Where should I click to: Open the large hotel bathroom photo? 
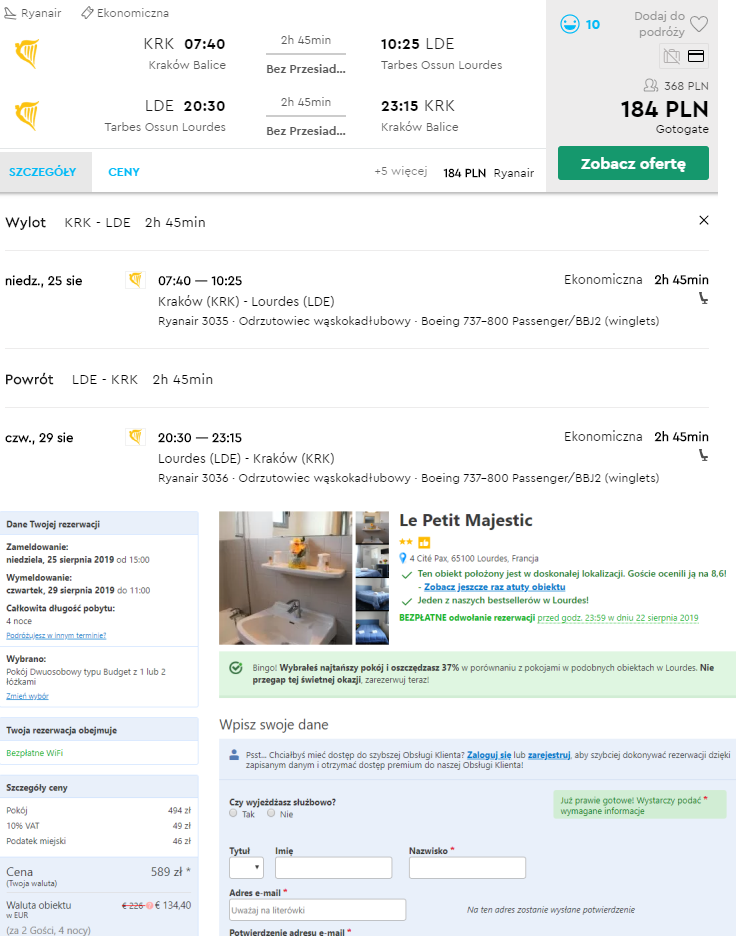coord(286,578)
